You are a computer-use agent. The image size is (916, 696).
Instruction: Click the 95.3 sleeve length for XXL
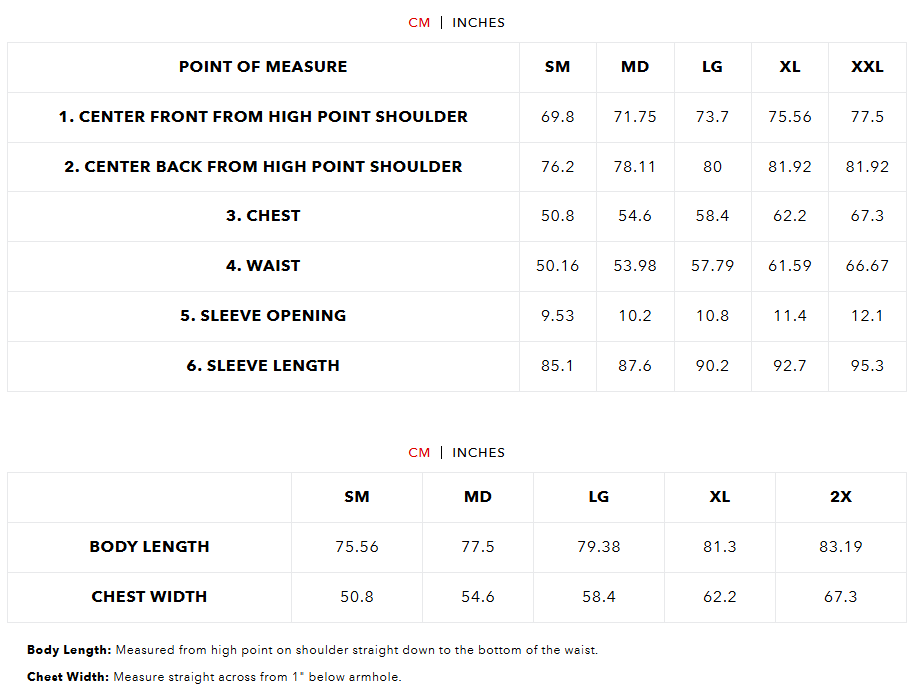click(x=867, y=366)
